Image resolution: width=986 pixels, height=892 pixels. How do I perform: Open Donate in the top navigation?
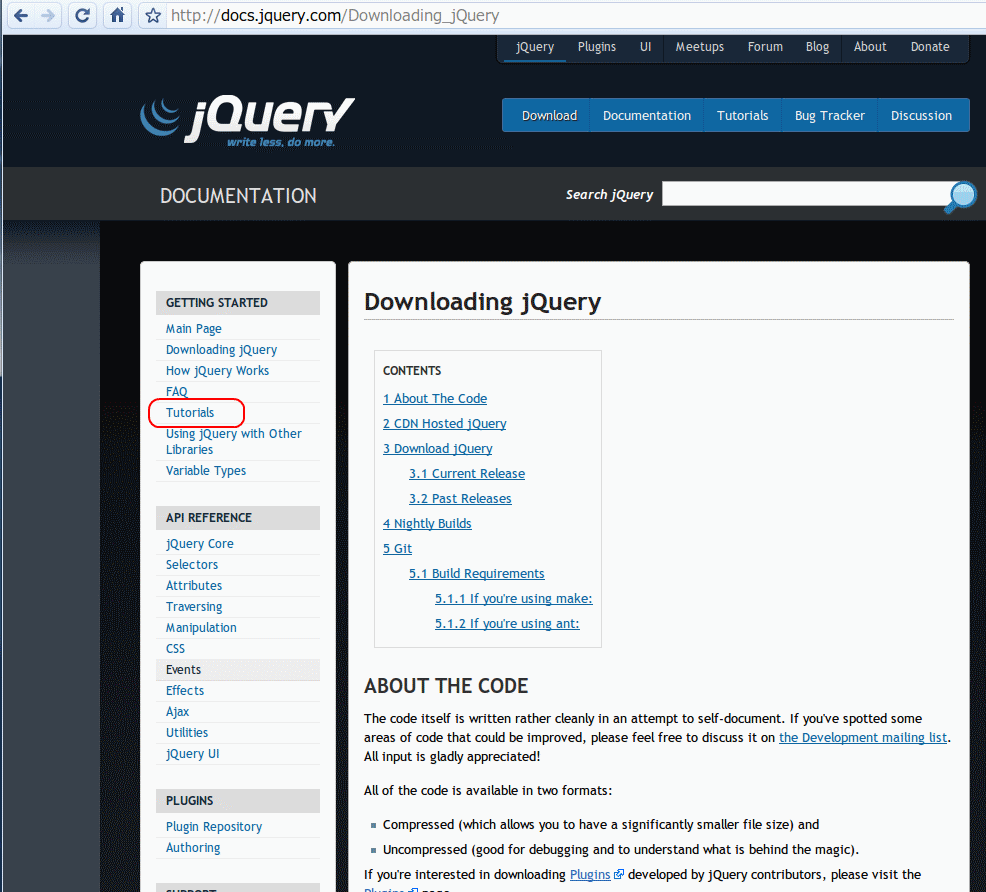930,47
